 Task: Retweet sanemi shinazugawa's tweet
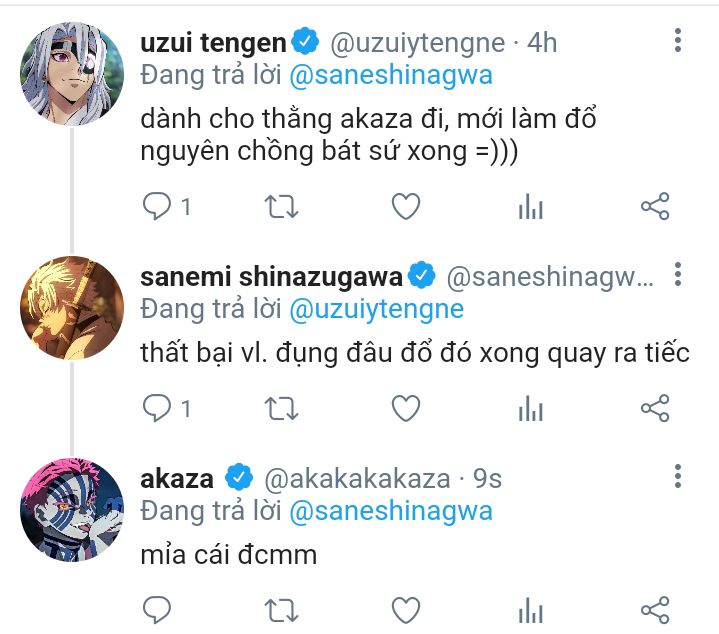[281, 408]
